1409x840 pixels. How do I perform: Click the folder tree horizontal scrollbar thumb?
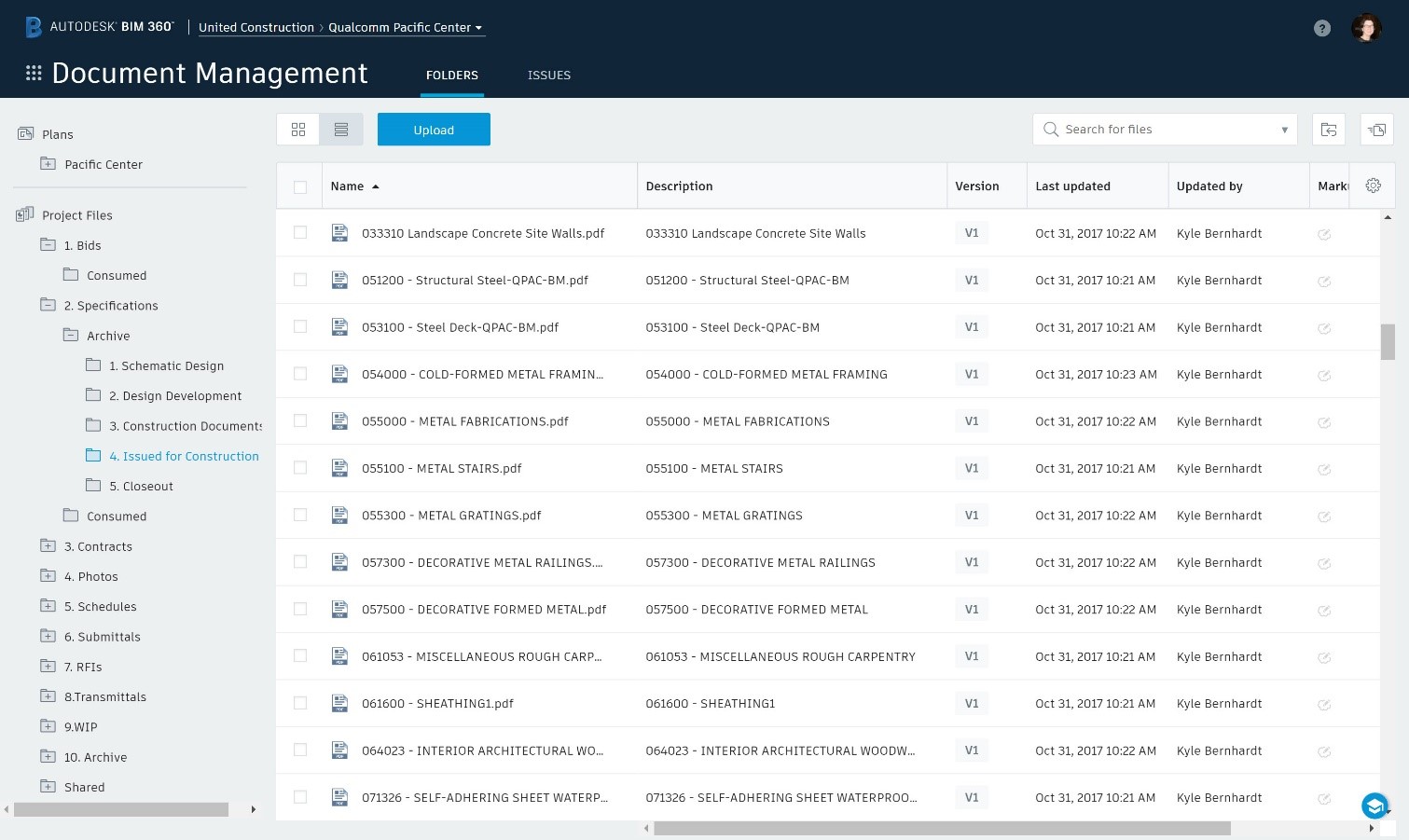pos(121,809)
